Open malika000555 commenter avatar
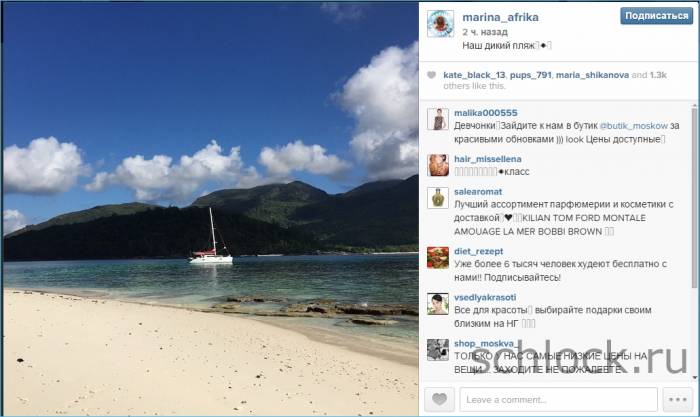The image size is (700, 417). point(438,119)
